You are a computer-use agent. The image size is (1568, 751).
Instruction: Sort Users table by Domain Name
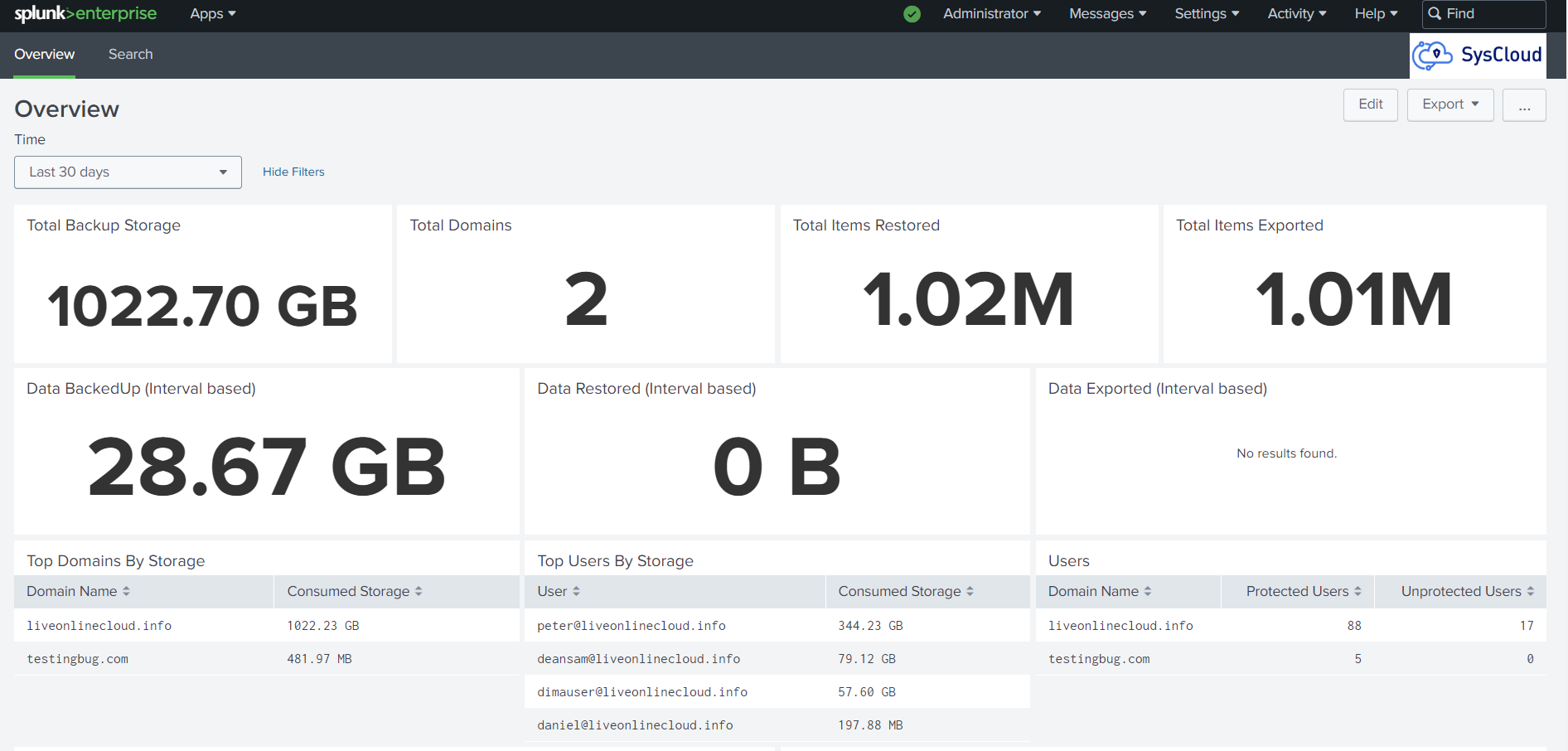pyautogui.click(x=1100, y=591)
